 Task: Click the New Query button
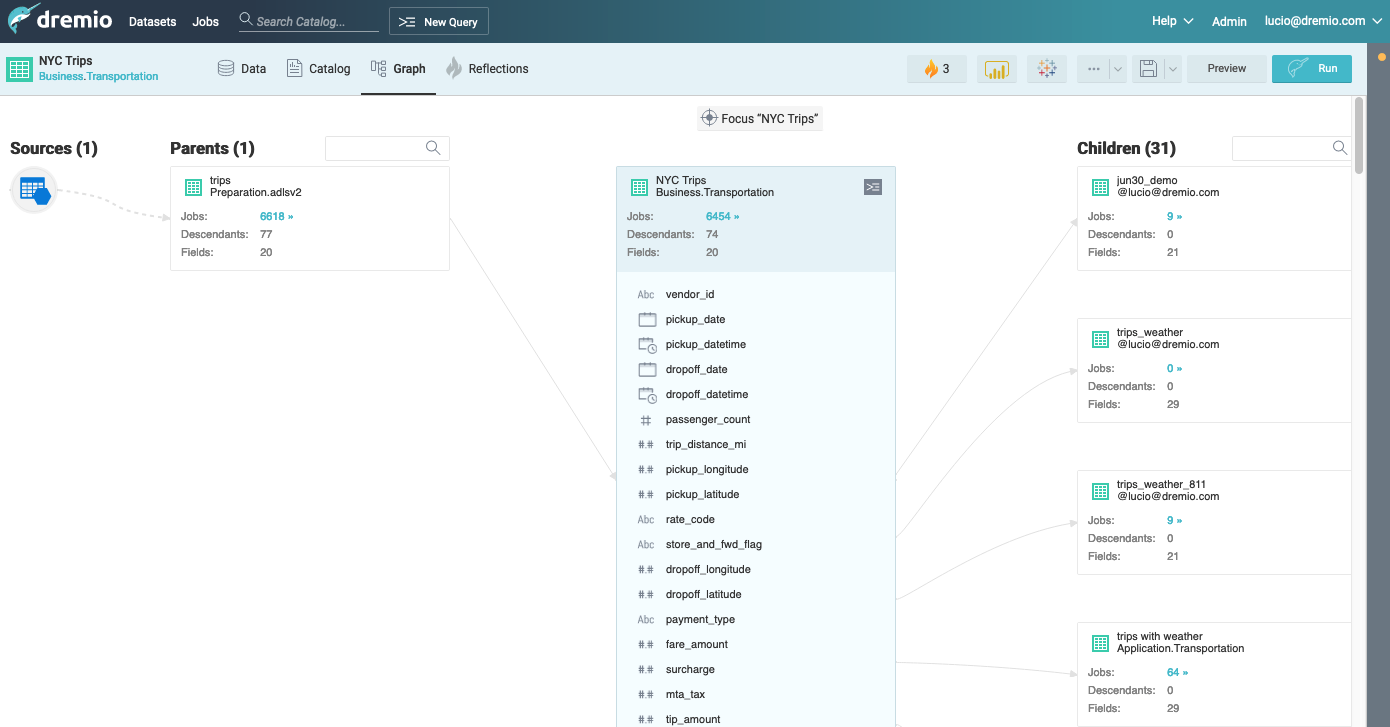point(439,21)
